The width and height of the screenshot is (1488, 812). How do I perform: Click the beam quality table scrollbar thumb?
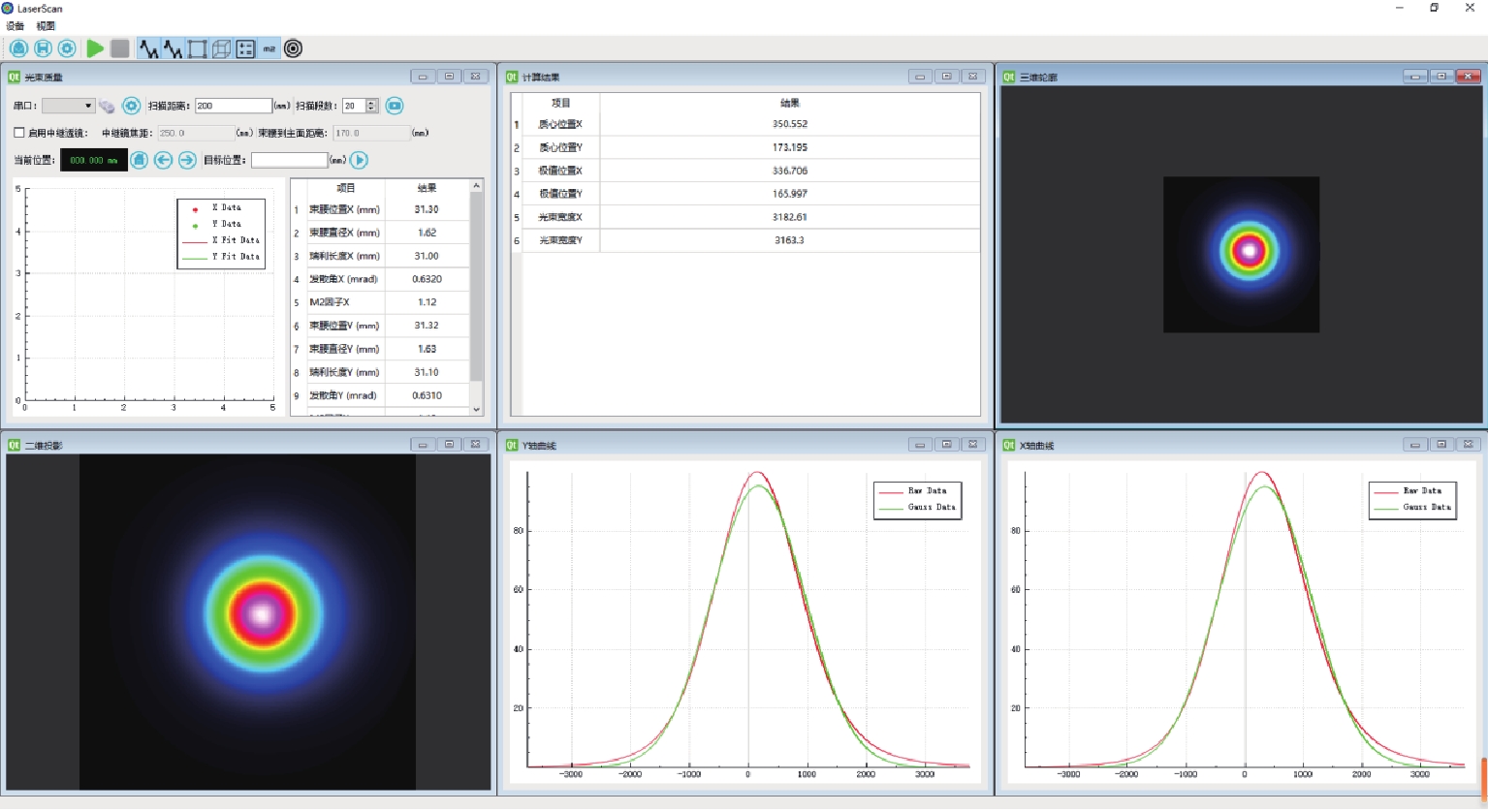476,287
